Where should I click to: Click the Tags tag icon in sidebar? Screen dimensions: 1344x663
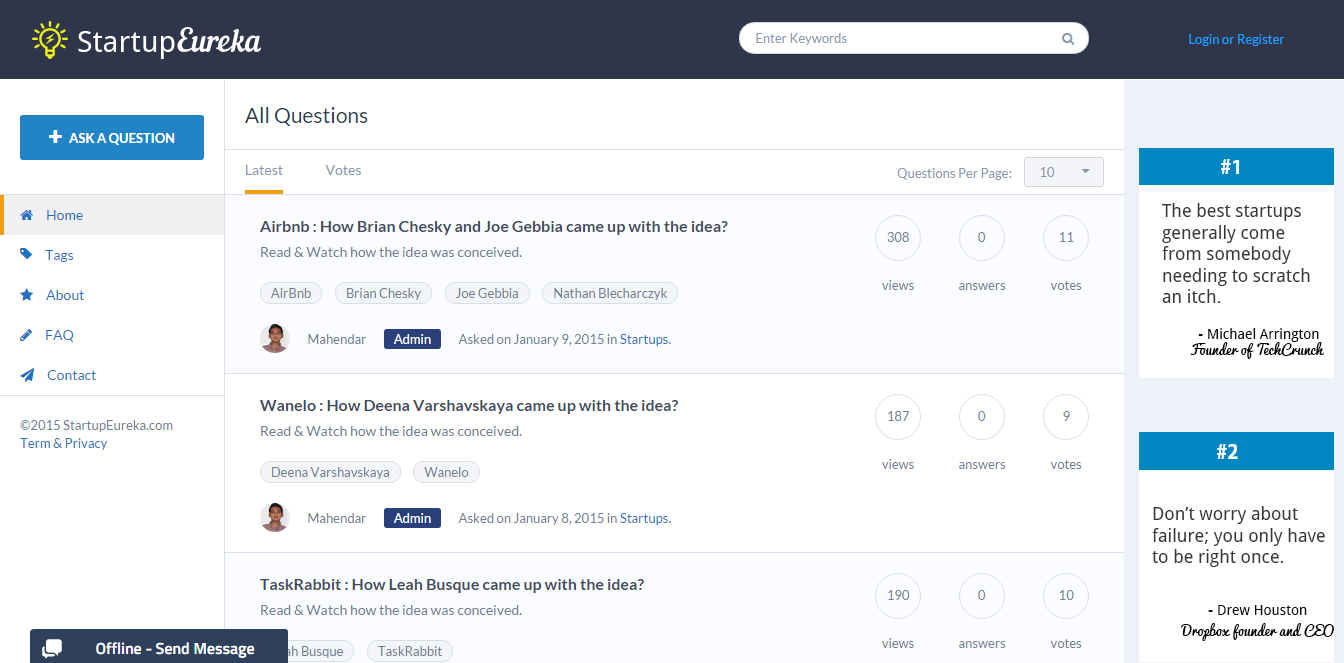[26, 255]
